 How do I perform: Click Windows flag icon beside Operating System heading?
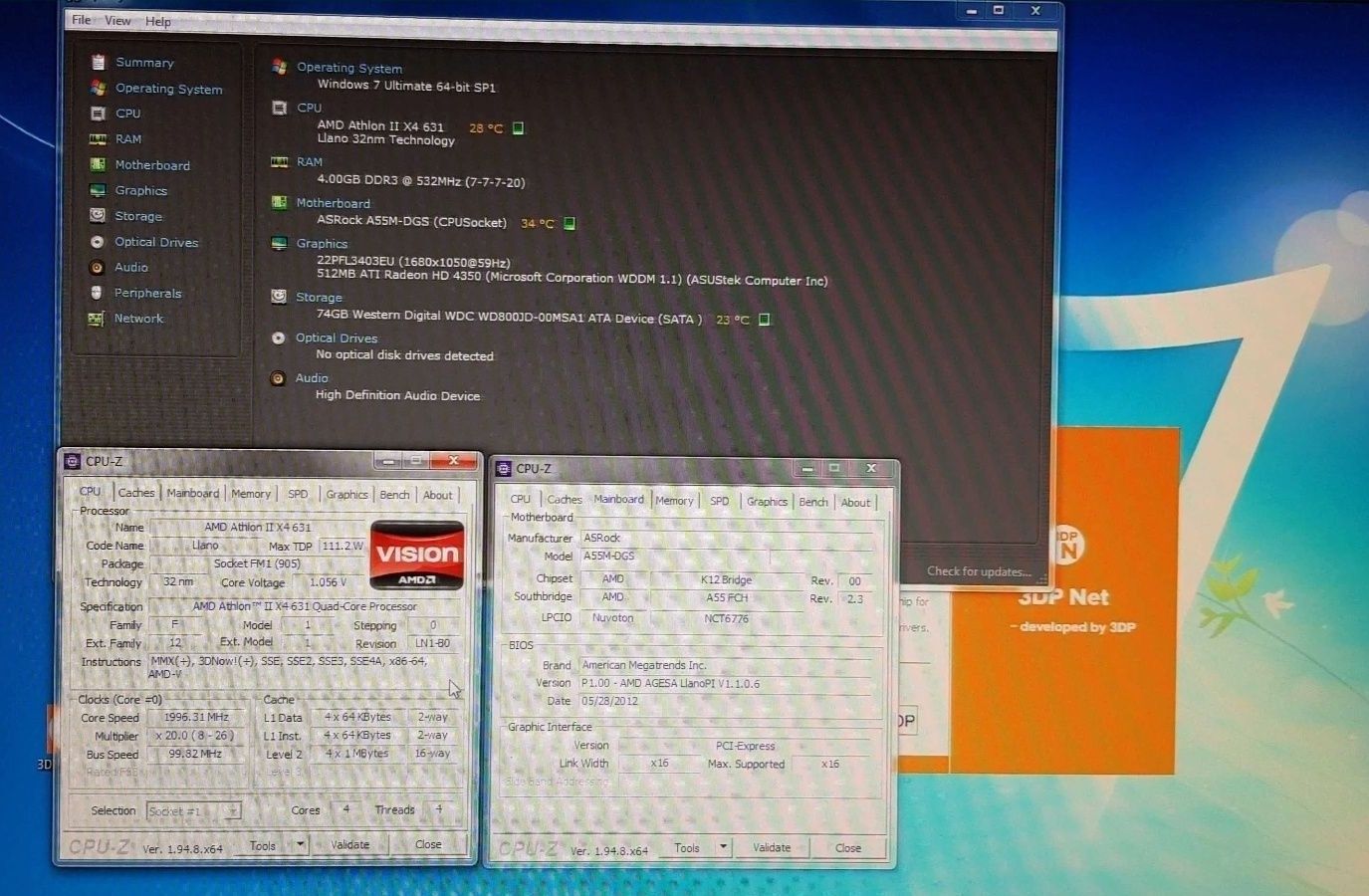point(280,67)
